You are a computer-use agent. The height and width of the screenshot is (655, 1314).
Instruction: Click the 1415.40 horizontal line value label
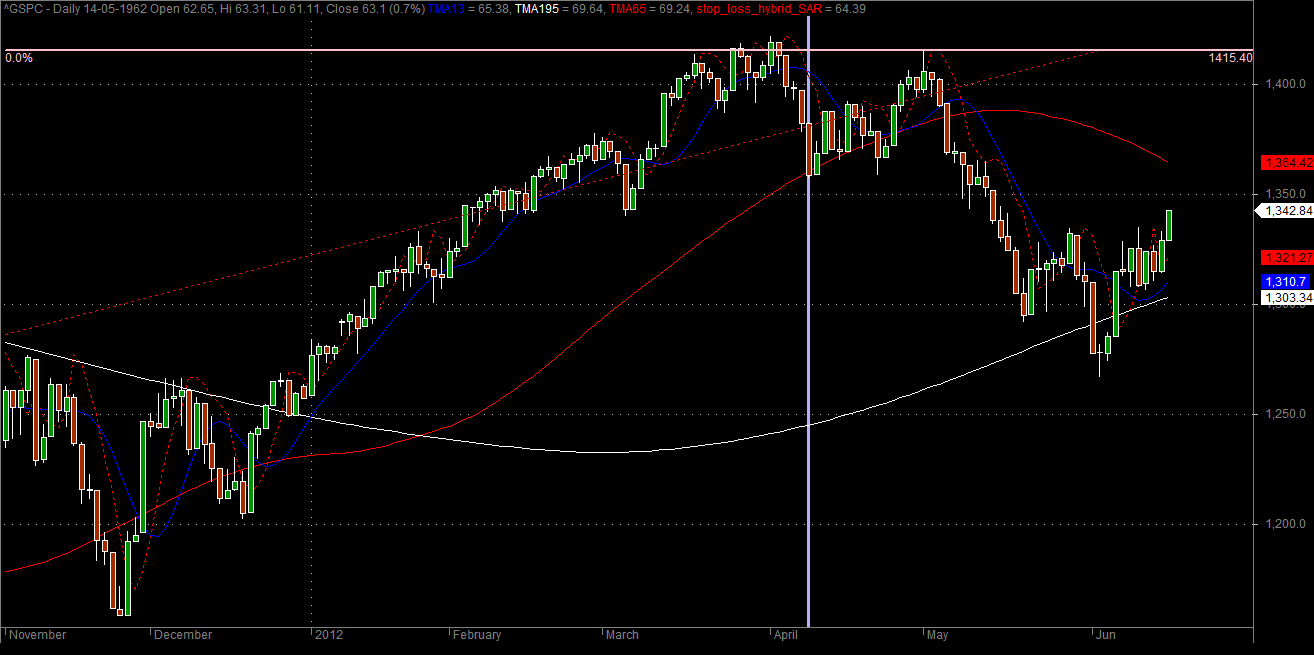pos(1230,58)
